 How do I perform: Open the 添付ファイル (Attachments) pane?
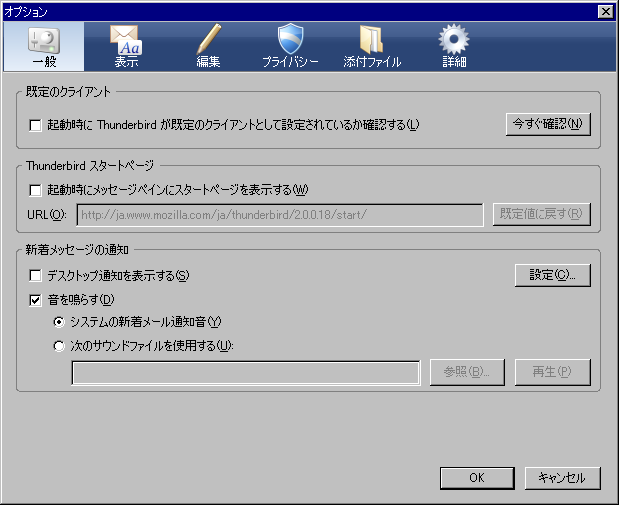point(372,47)
